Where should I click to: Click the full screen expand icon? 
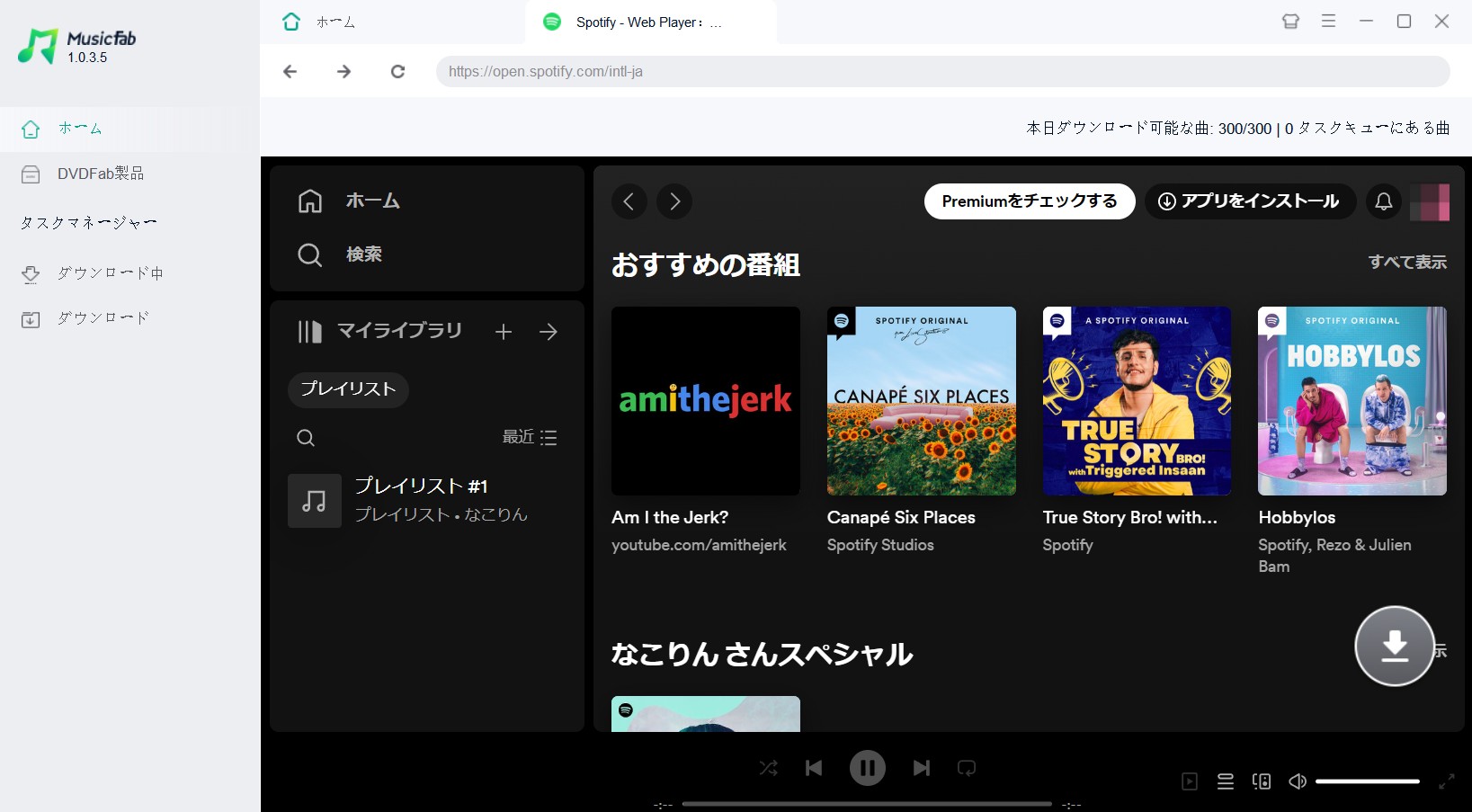(1446, 781)
